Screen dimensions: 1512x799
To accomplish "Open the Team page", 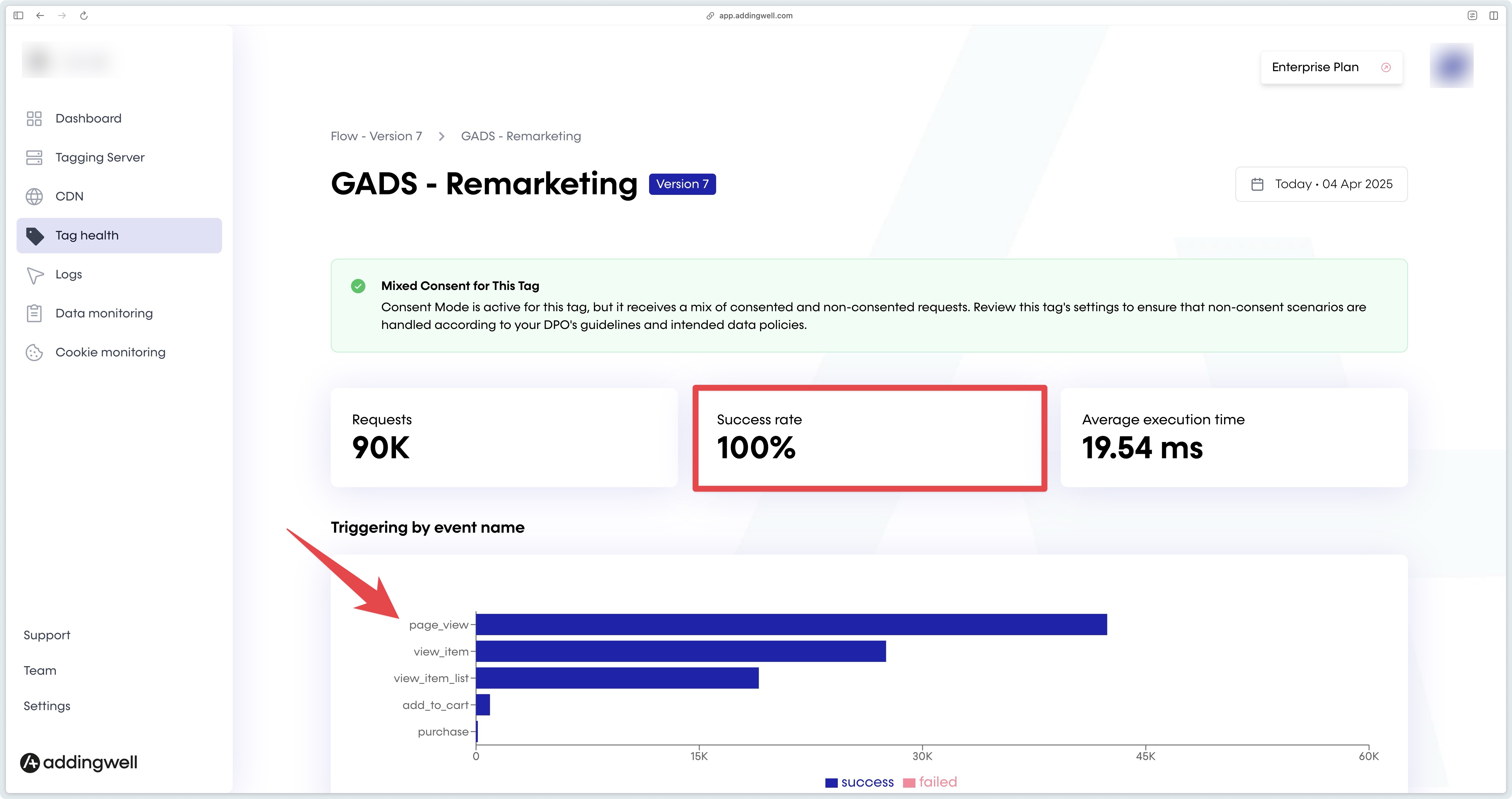I will click(40, 671).
